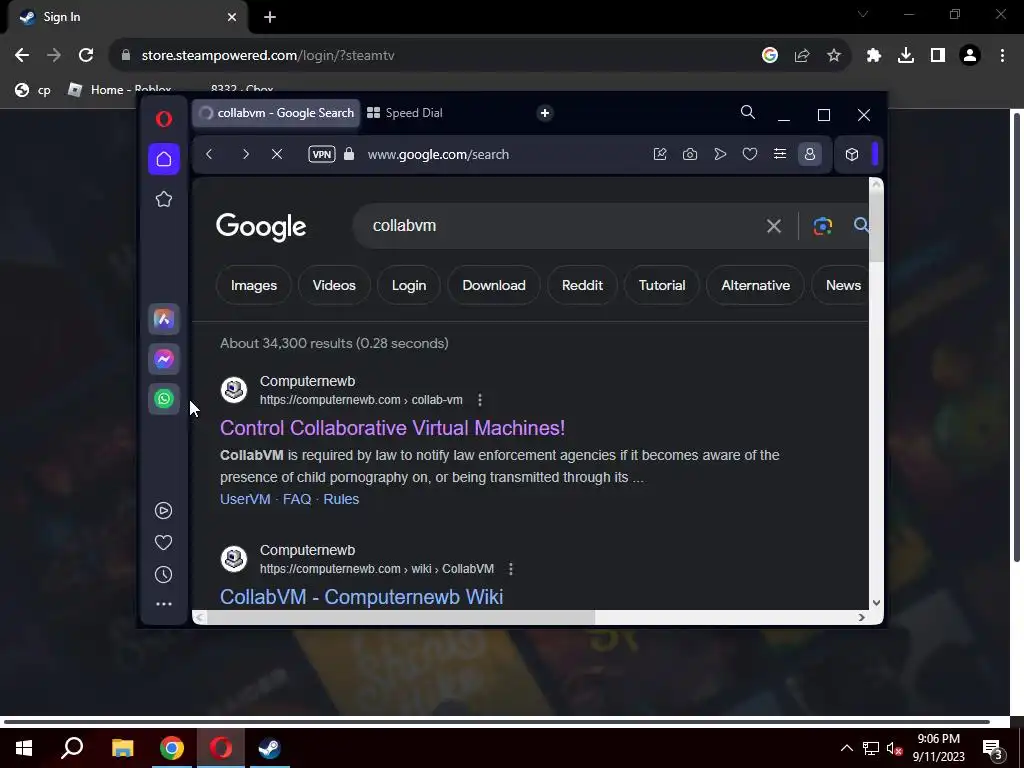The image size is (1024, 768).
Task: Add new tab in Opera
Action: point(545,113)
